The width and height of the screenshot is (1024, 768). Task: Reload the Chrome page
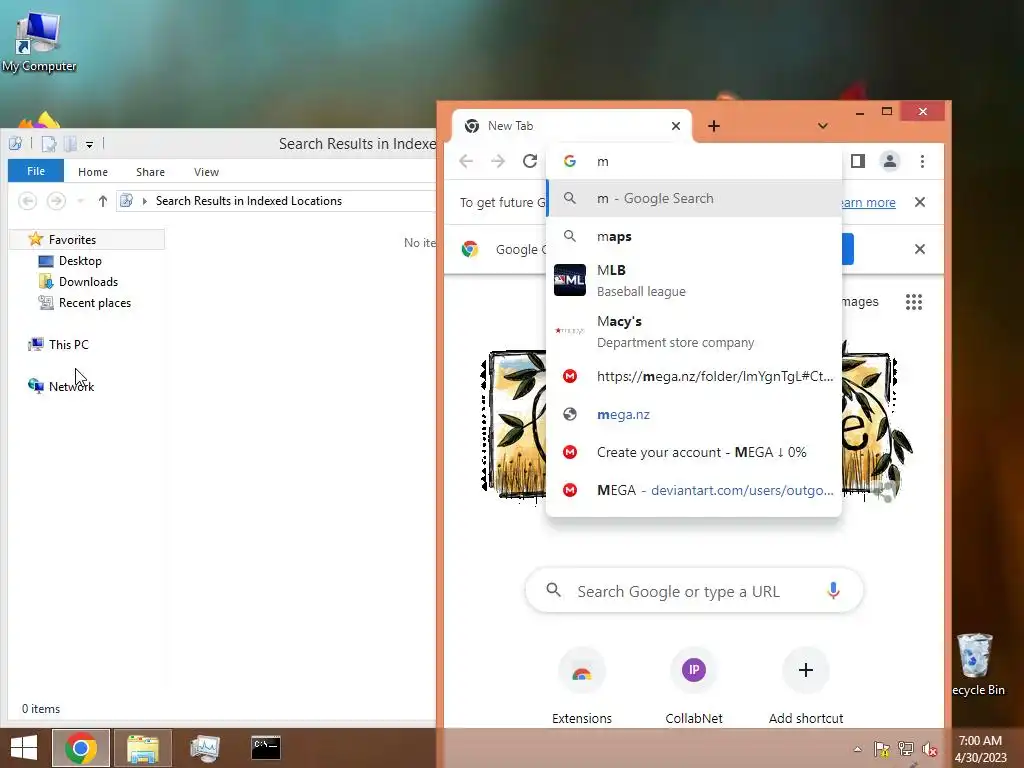(530, 161)
